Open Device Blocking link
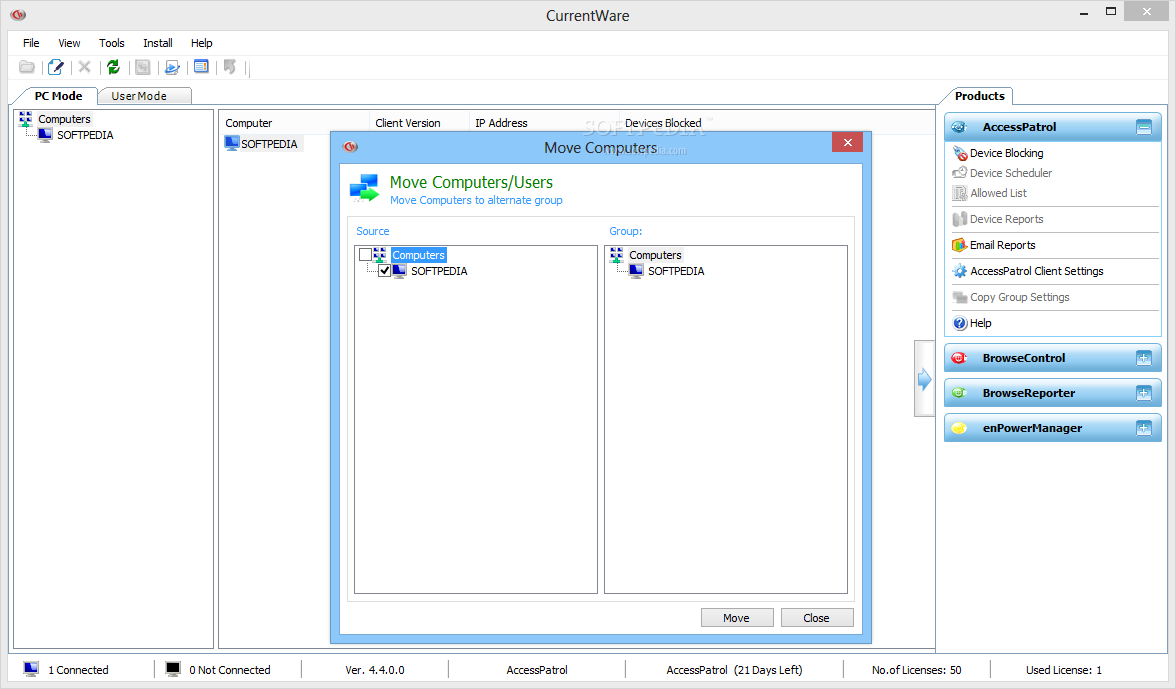The height and width of the screenshot is (689, 1176). pyautogui.click(x=1006, y=153)
